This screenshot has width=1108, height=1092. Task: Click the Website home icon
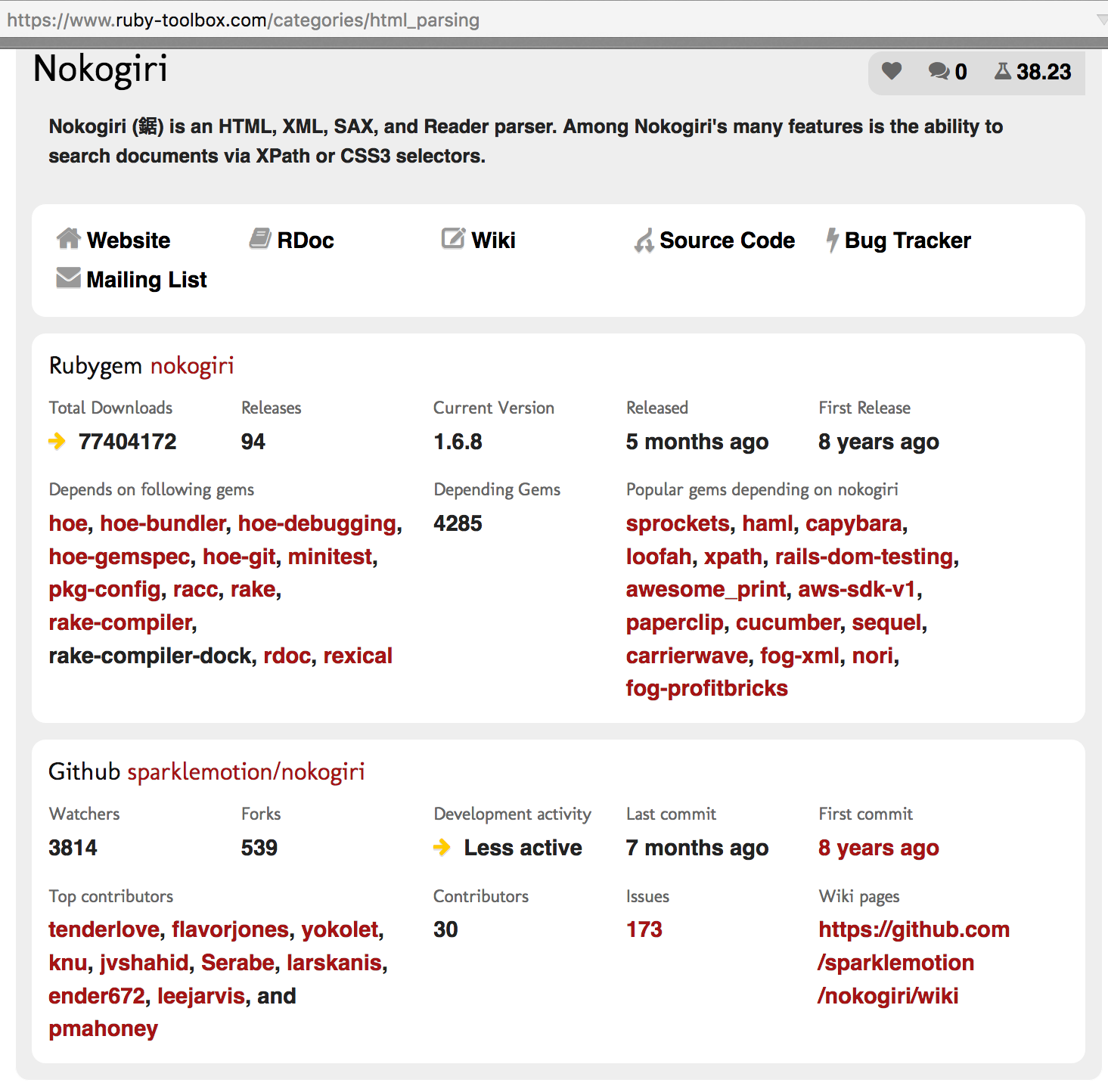point(69,239)
